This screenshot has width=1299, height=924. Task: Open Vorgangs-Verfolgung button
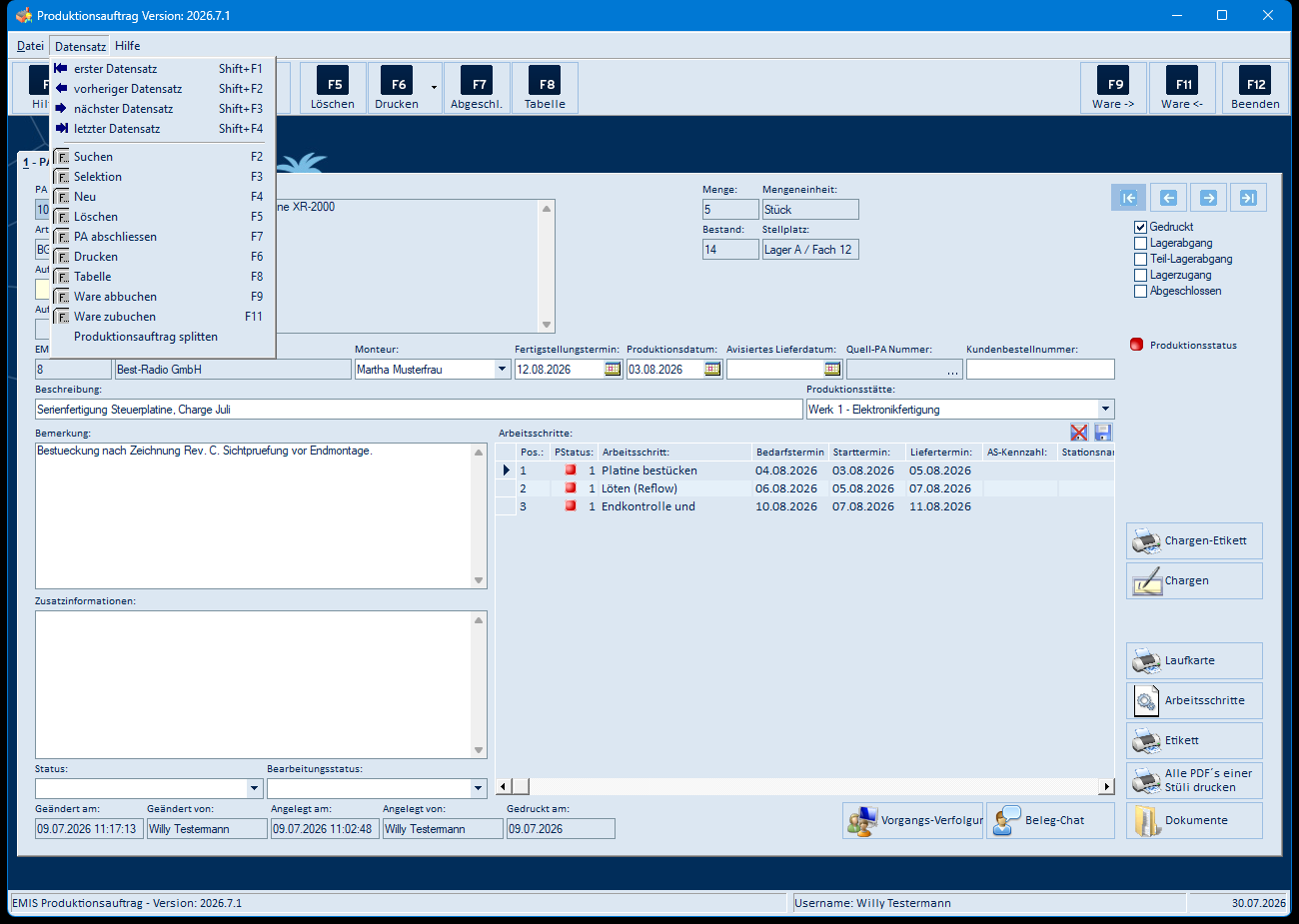913,820
